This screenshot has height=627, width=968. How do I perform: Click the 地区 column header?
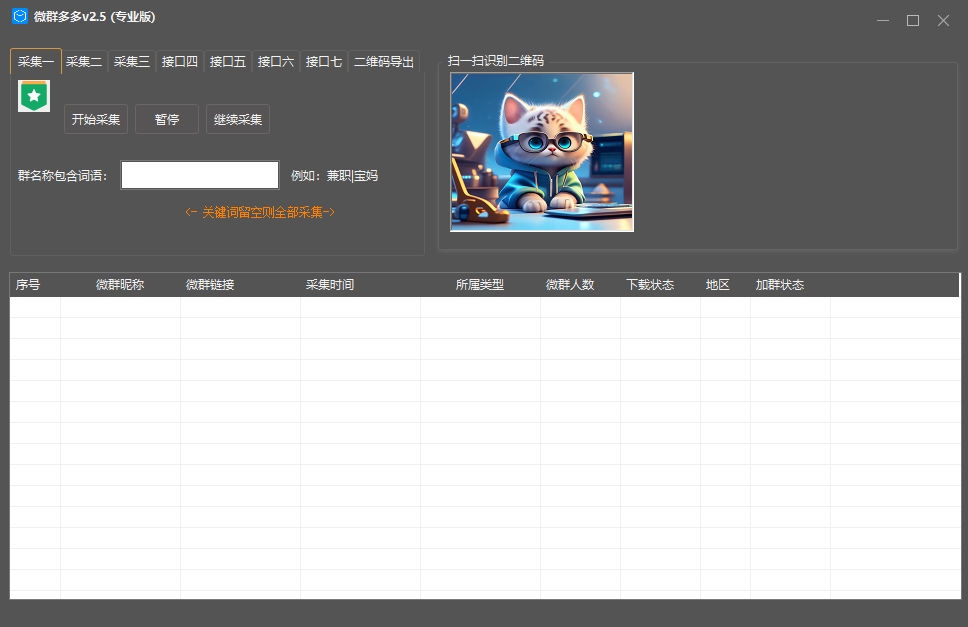click(x=717, y=284)
